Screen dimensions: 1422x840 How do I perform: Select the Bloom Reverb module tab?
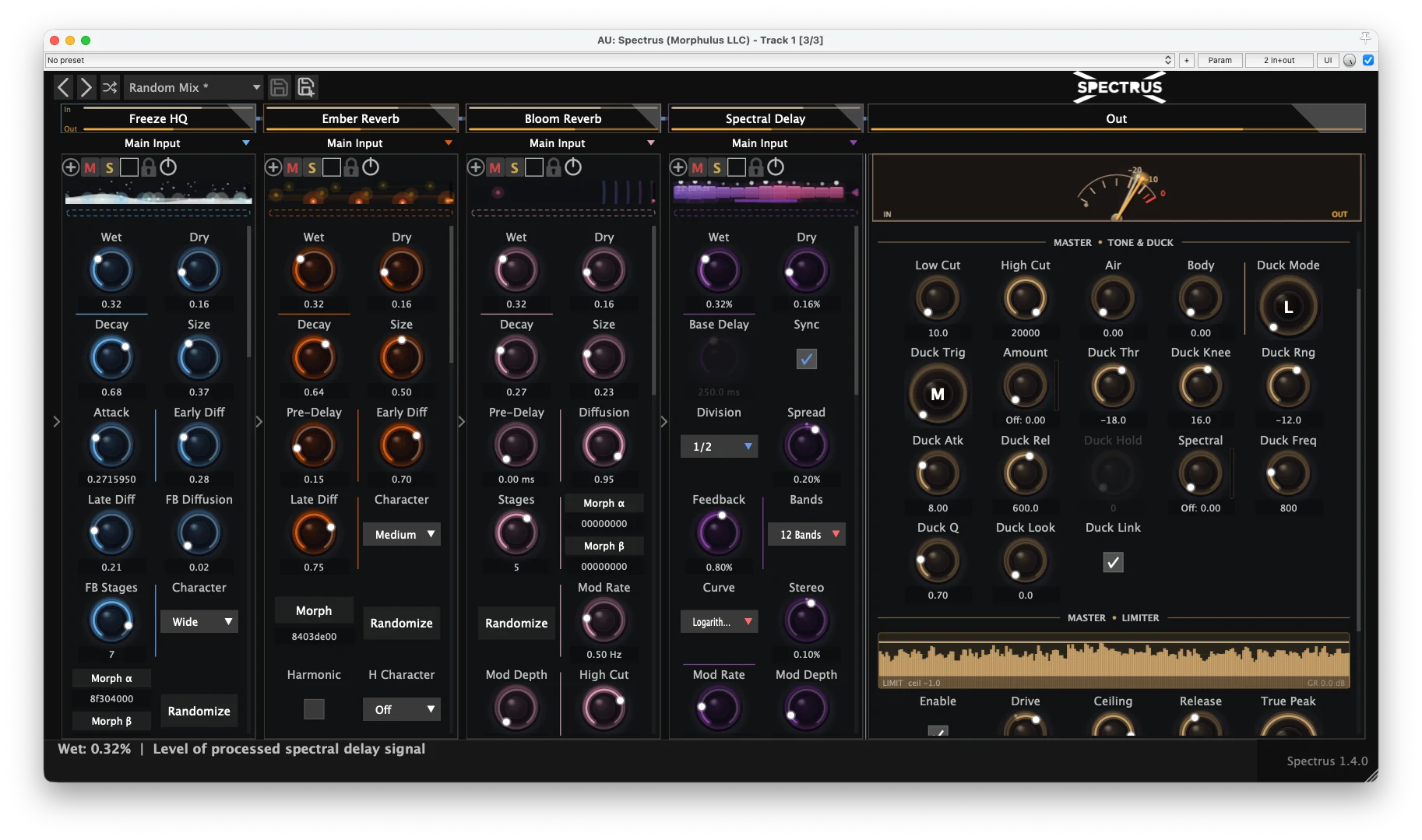pos(563,118)
